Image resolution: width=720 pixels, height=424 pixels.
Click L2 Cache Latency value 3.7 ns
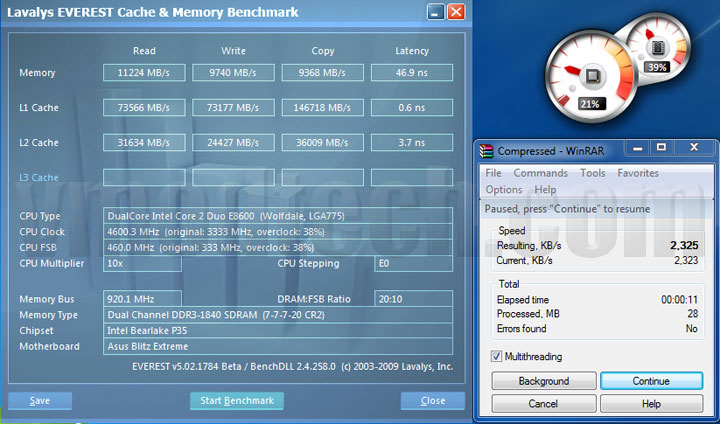tap(412, 142)
